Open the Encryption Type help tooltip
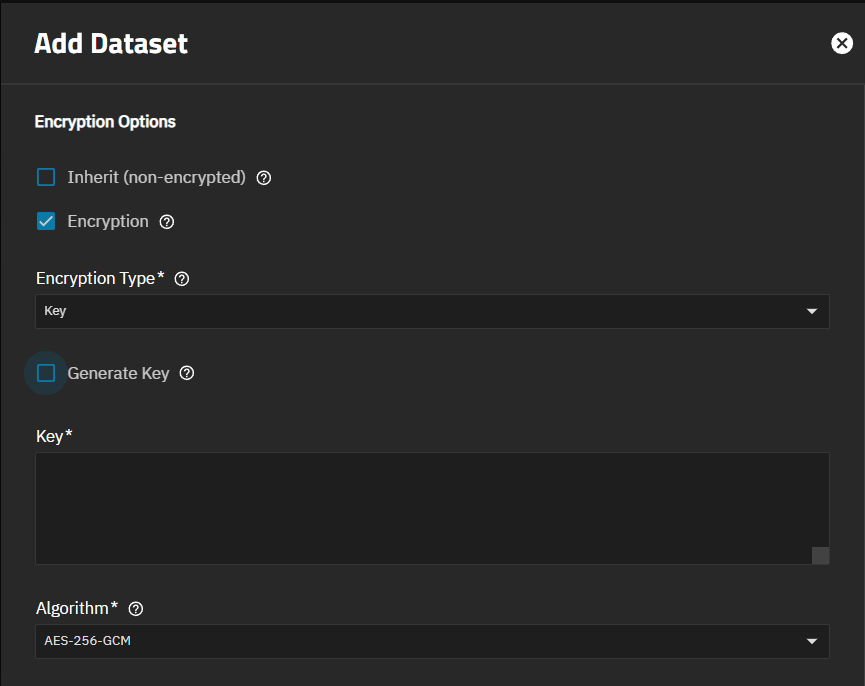The width and height of the screenshot is (865, 686). point(181,278)
